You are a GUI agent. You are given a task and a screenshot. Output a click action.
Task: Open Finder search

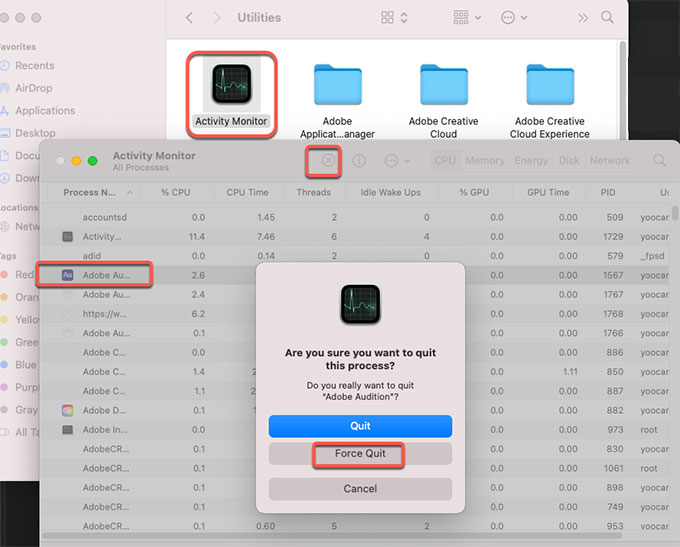pos(607,17)
